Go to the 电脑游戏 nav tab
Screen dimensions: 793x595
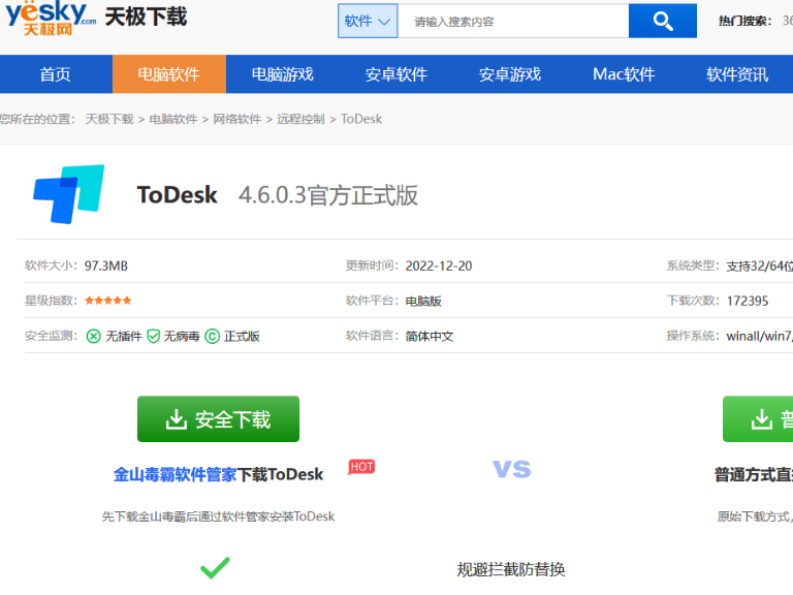283,74
